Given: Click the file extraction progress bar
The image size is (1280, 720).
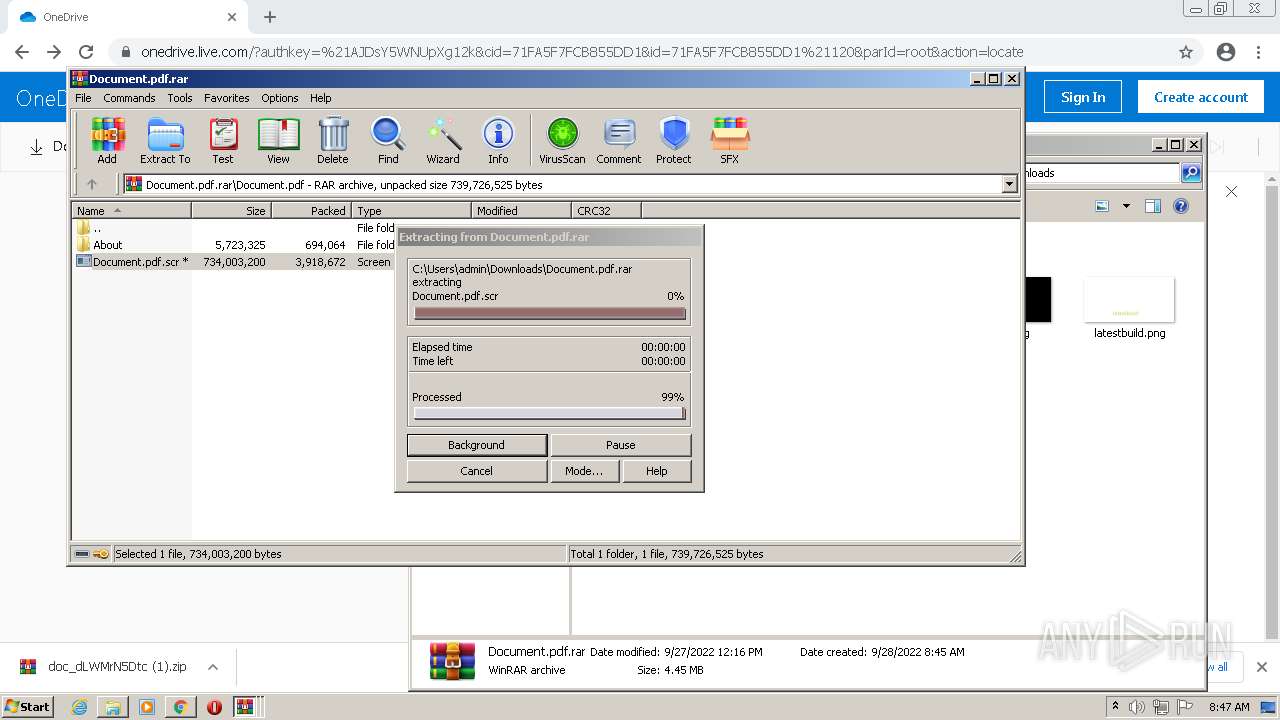Looking at the screenshot, I should 549,313.
